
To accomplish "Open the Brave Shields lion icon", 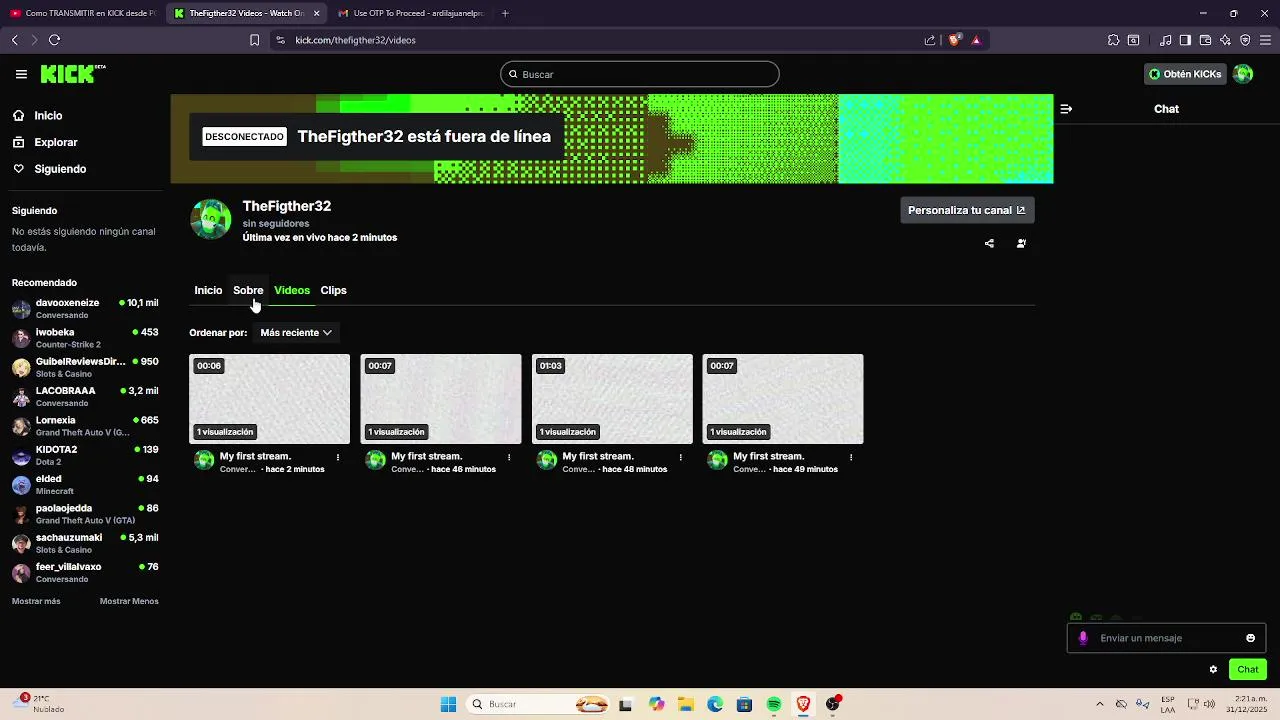I will (x=954, y=40).
